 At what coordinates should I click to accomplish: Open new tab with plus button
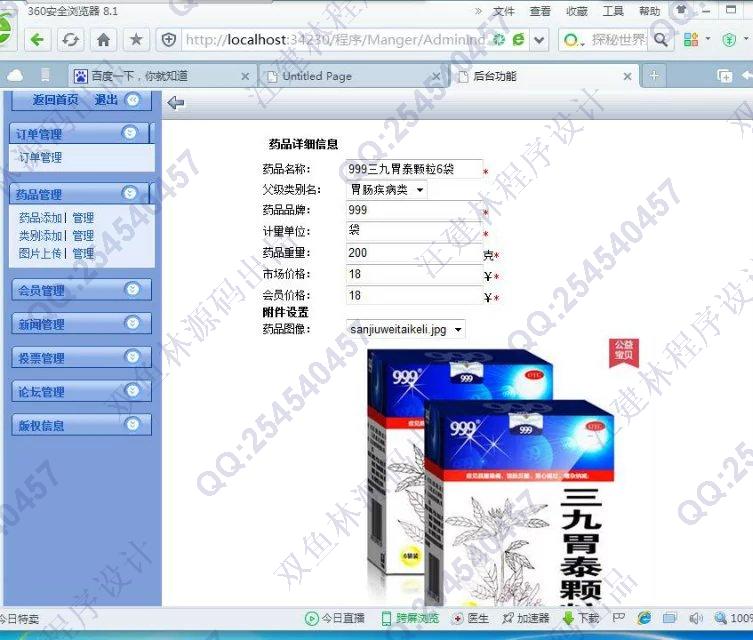tap(654, 75)
